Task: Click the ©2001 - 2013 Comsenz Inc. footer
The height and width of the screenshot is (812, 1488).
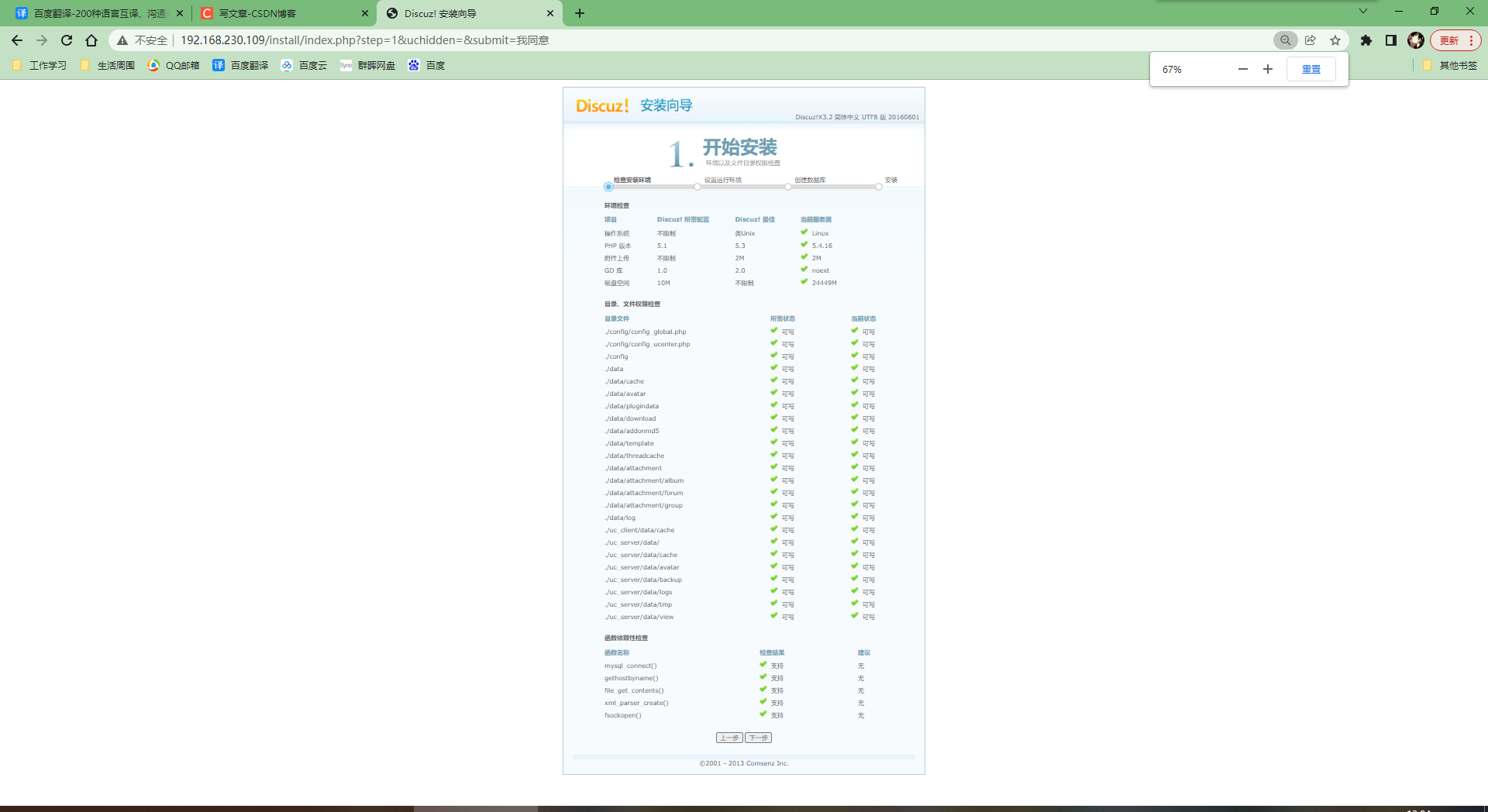Action: [x=743, y=763]
